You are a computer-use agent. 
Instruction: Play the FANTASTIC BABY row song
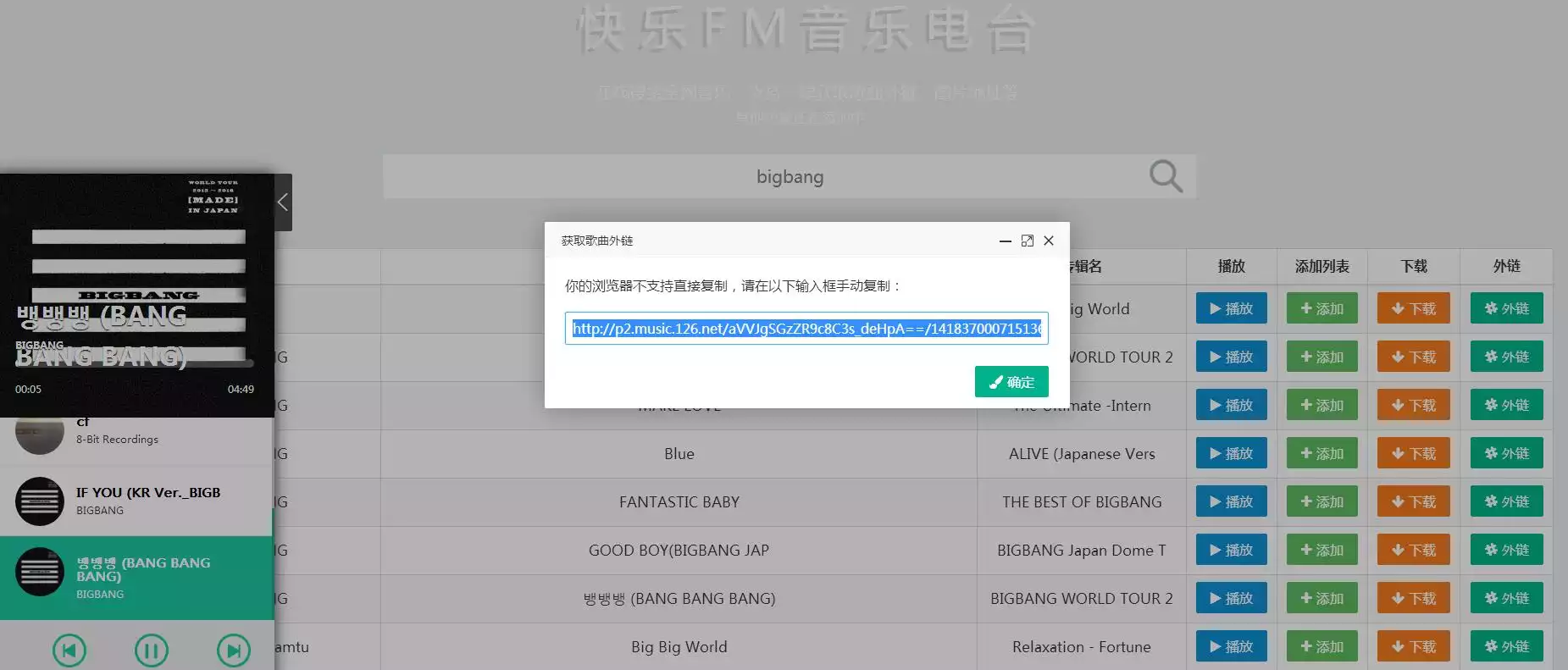click(1231, 501)
